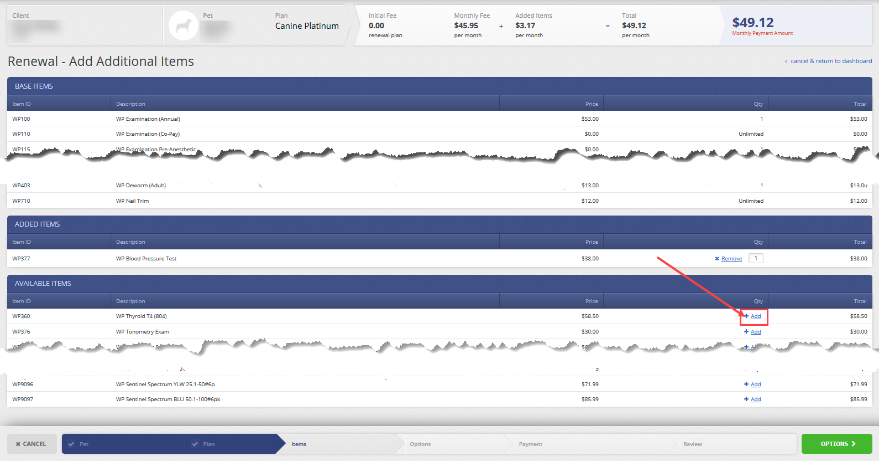Click WP Blood Pressure Test description

click(x=146, y=259)
